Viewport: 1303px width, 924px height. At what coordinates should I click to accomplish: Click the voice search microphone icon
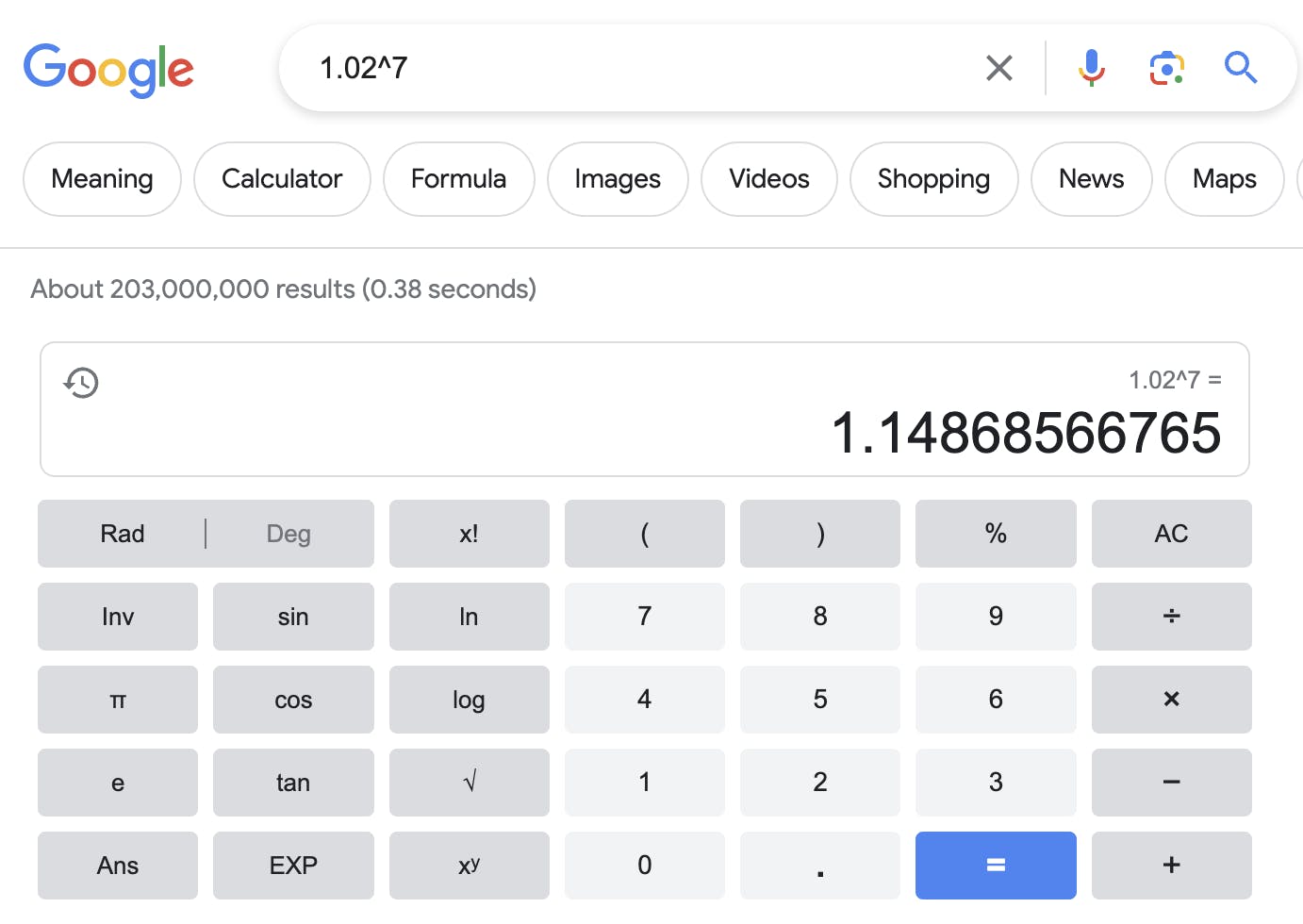1092,68
